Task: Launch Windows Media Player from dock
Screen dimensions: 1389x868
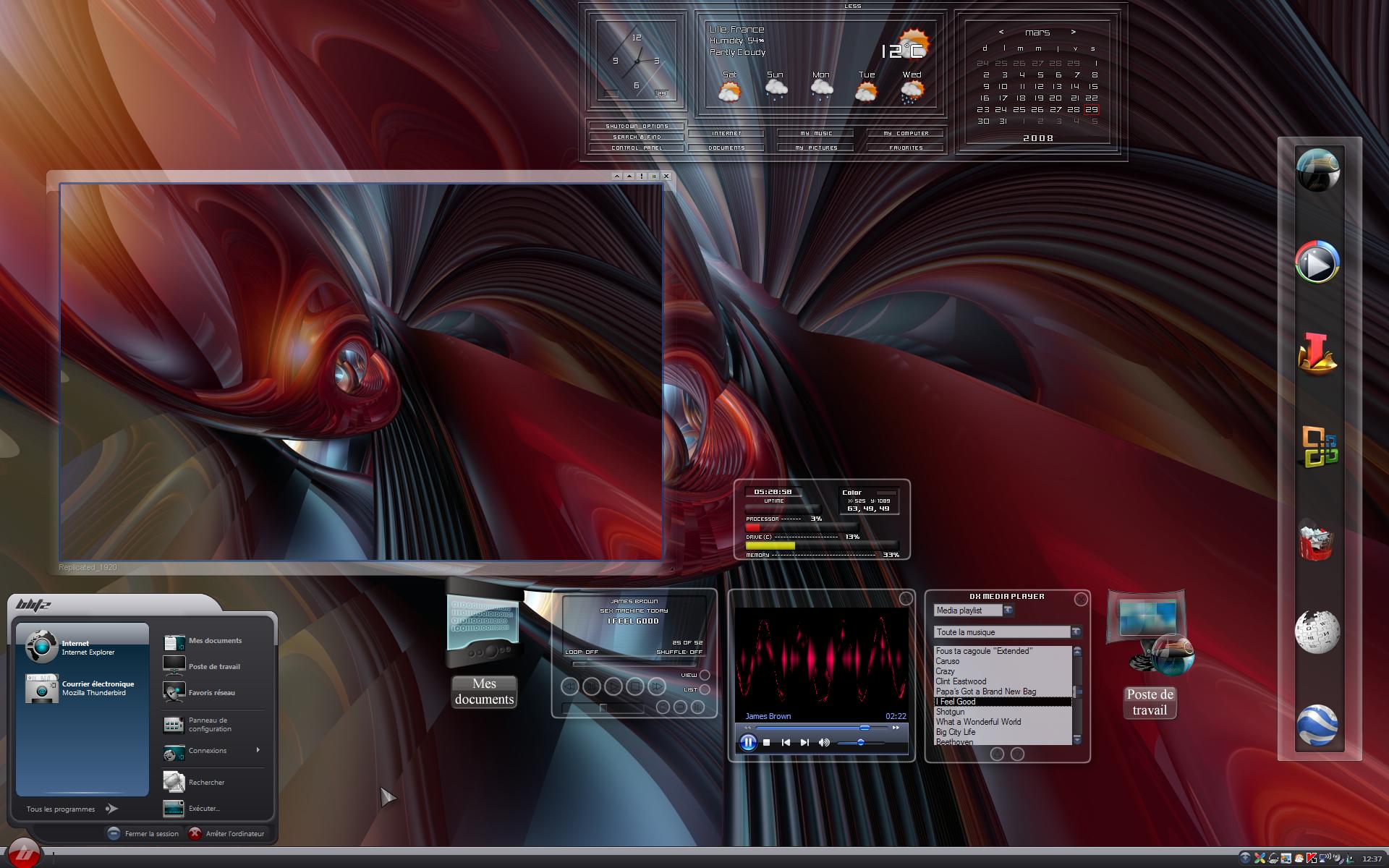Action: coord(1317,262)
